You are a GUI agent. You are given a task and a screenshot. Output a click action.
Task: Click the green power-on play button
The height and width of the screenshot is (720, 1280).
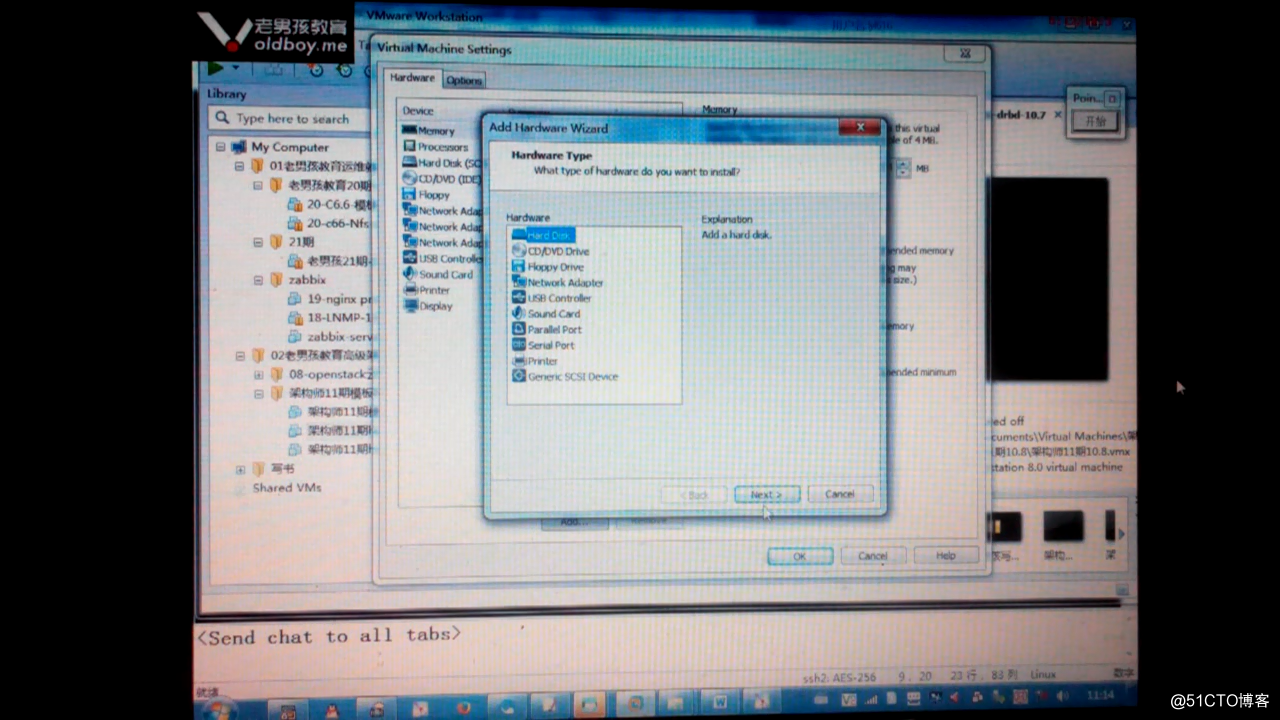(216, 68)
